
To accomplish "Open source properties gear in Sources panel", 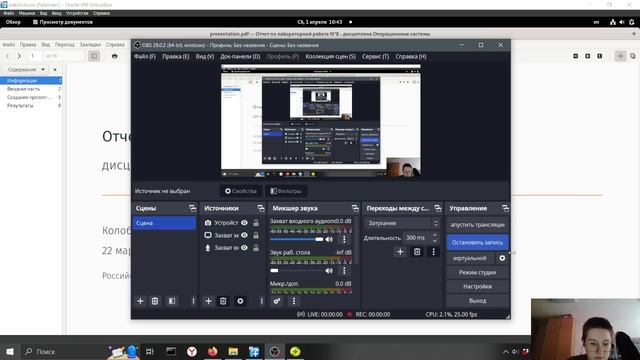I will pos(240,301).
